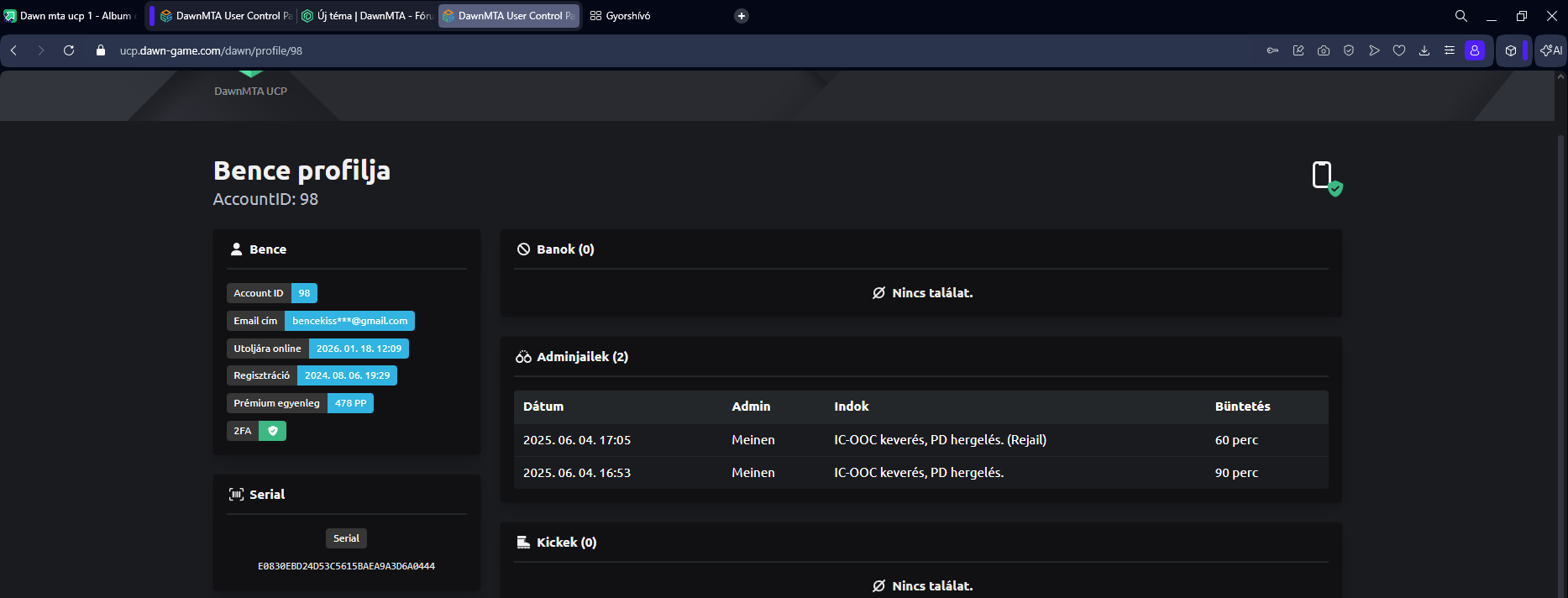The image size is (1568, 598).
Task: Click the shield privacy protection icon
Action: 1349,50
